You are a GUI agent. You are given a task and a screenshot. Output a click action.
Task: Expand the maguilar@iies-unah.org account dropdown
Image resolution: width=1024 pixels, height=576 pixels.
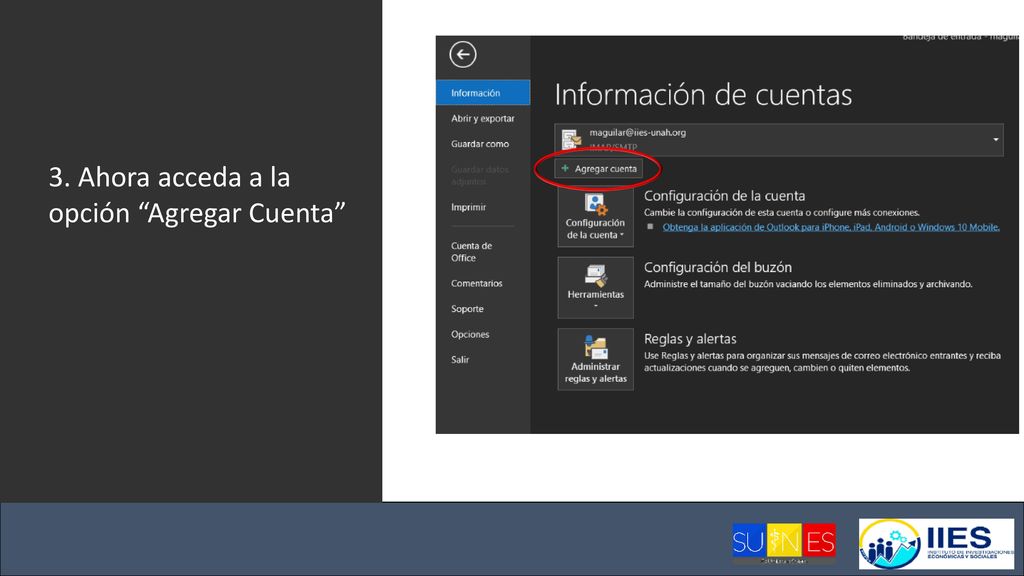(x=996, y=139)
